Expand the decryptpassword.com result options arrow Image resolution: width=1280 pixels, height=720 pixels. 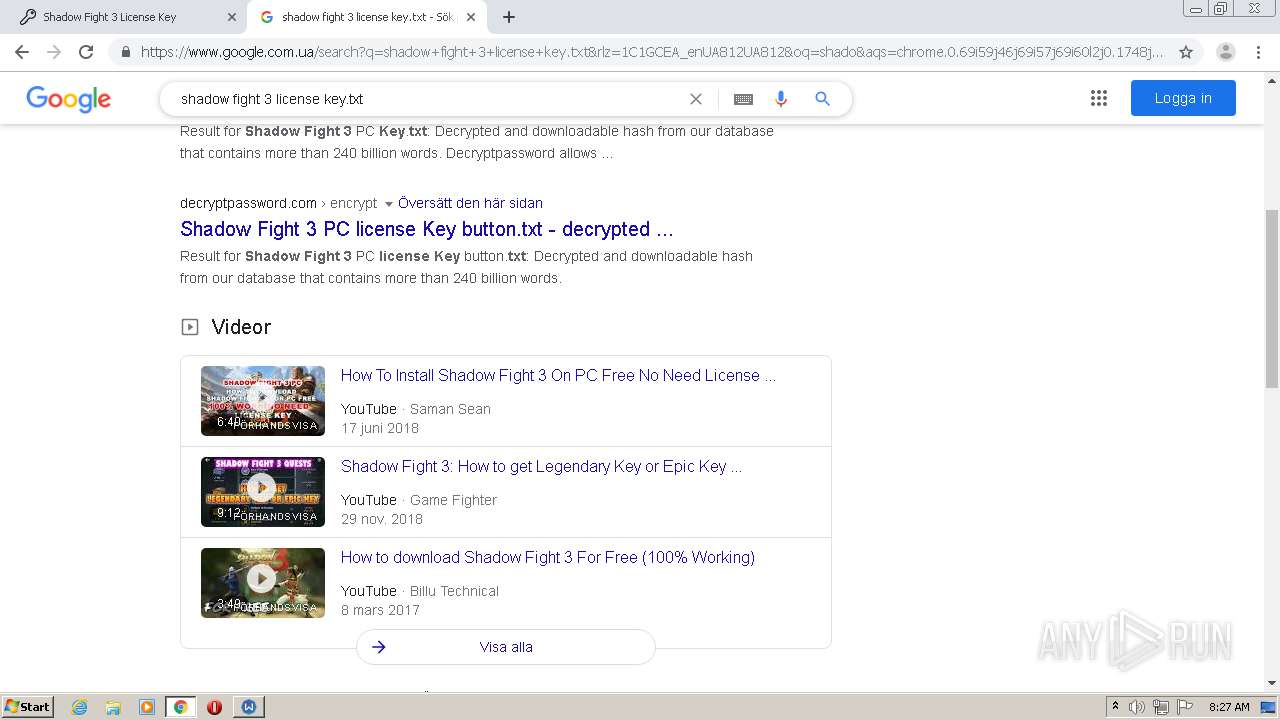[x=389, y=204]
